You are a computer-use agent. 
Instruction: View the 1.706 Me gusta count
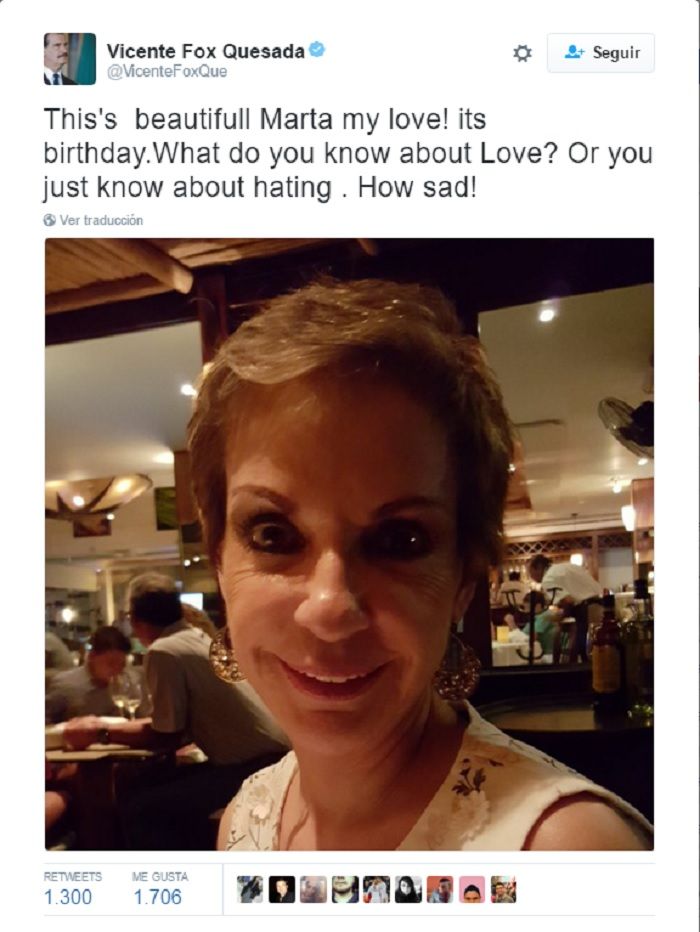159,890
